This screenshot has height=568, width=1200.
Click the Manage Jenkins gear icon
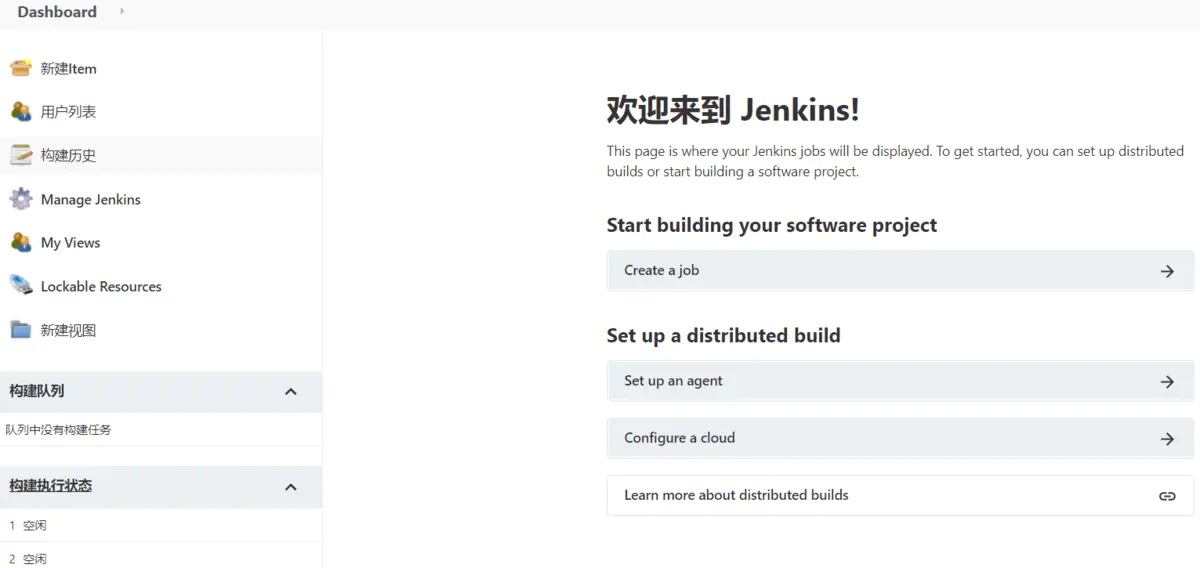(x=21, y=199)
